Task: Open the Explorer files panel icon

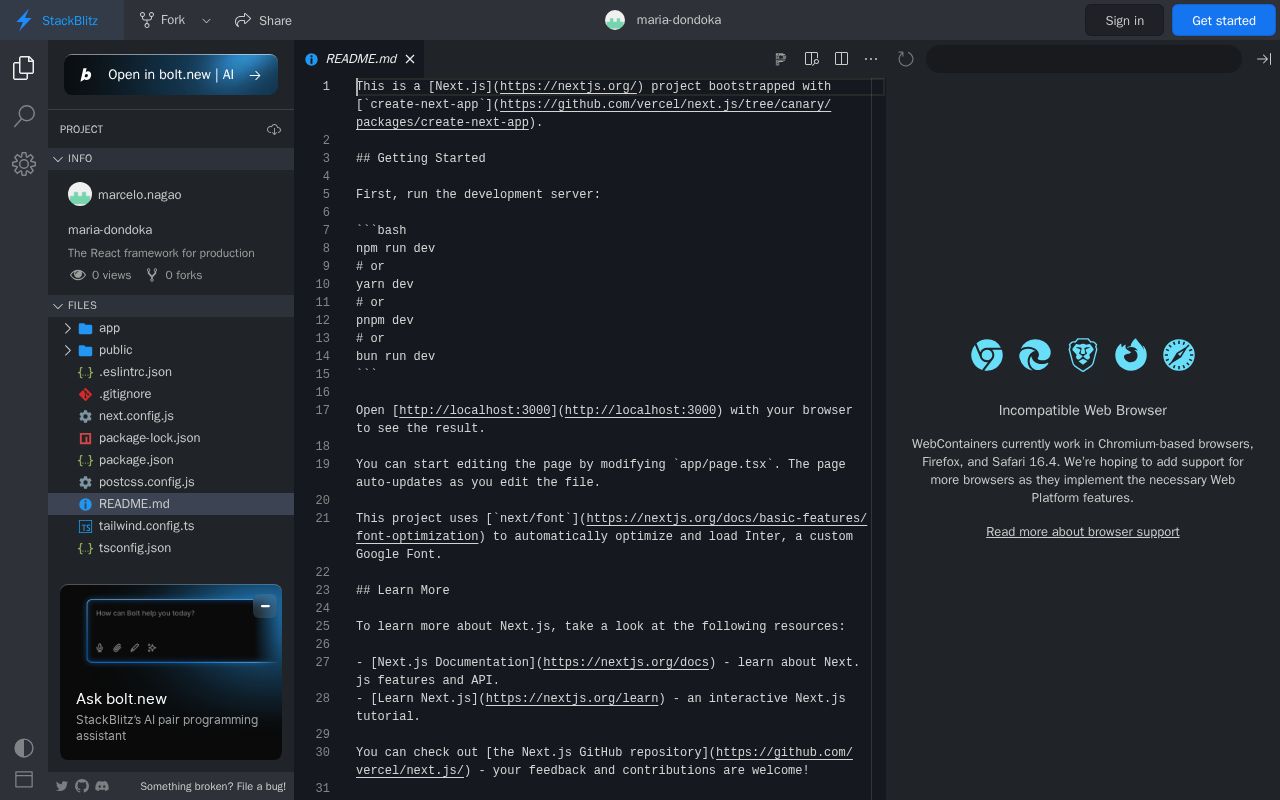Action: (24, 68)
